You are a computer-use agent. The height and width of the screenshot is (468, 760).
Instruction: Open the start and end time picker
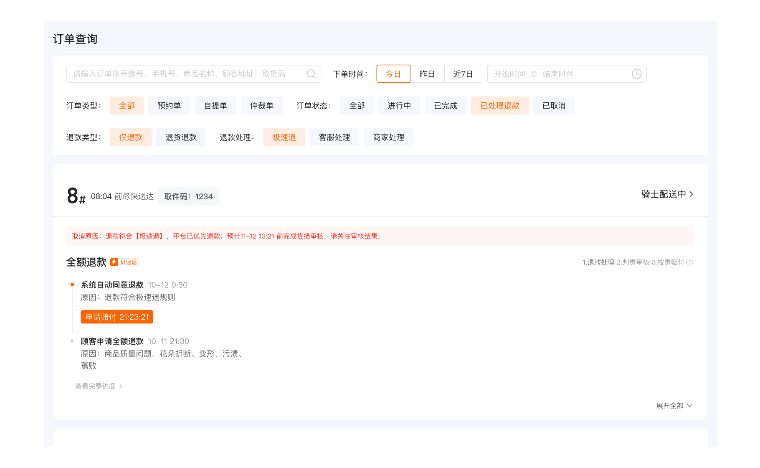(x=567, y=74)
